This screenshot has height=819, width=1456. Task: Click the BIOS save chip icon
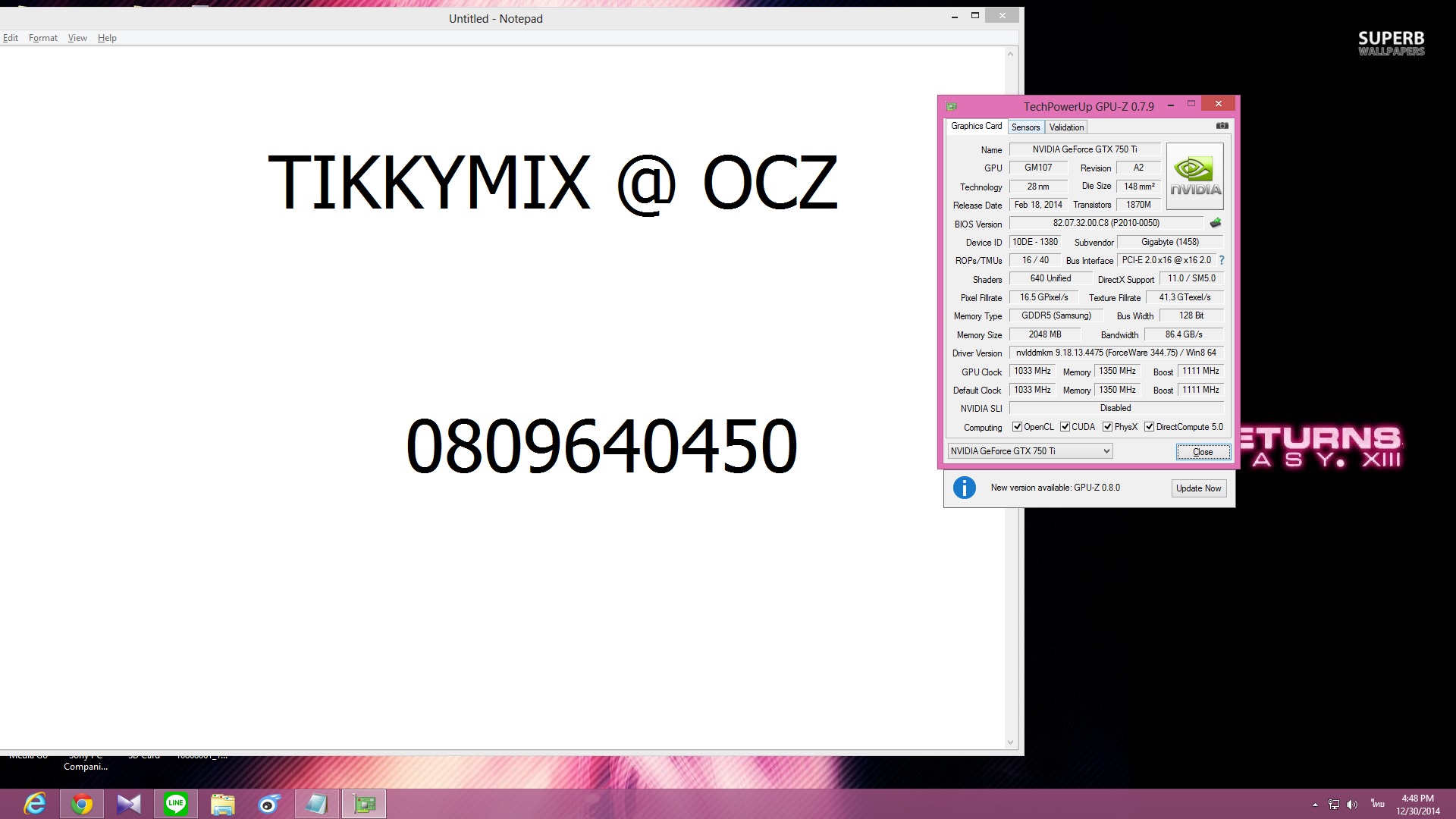1216,223
